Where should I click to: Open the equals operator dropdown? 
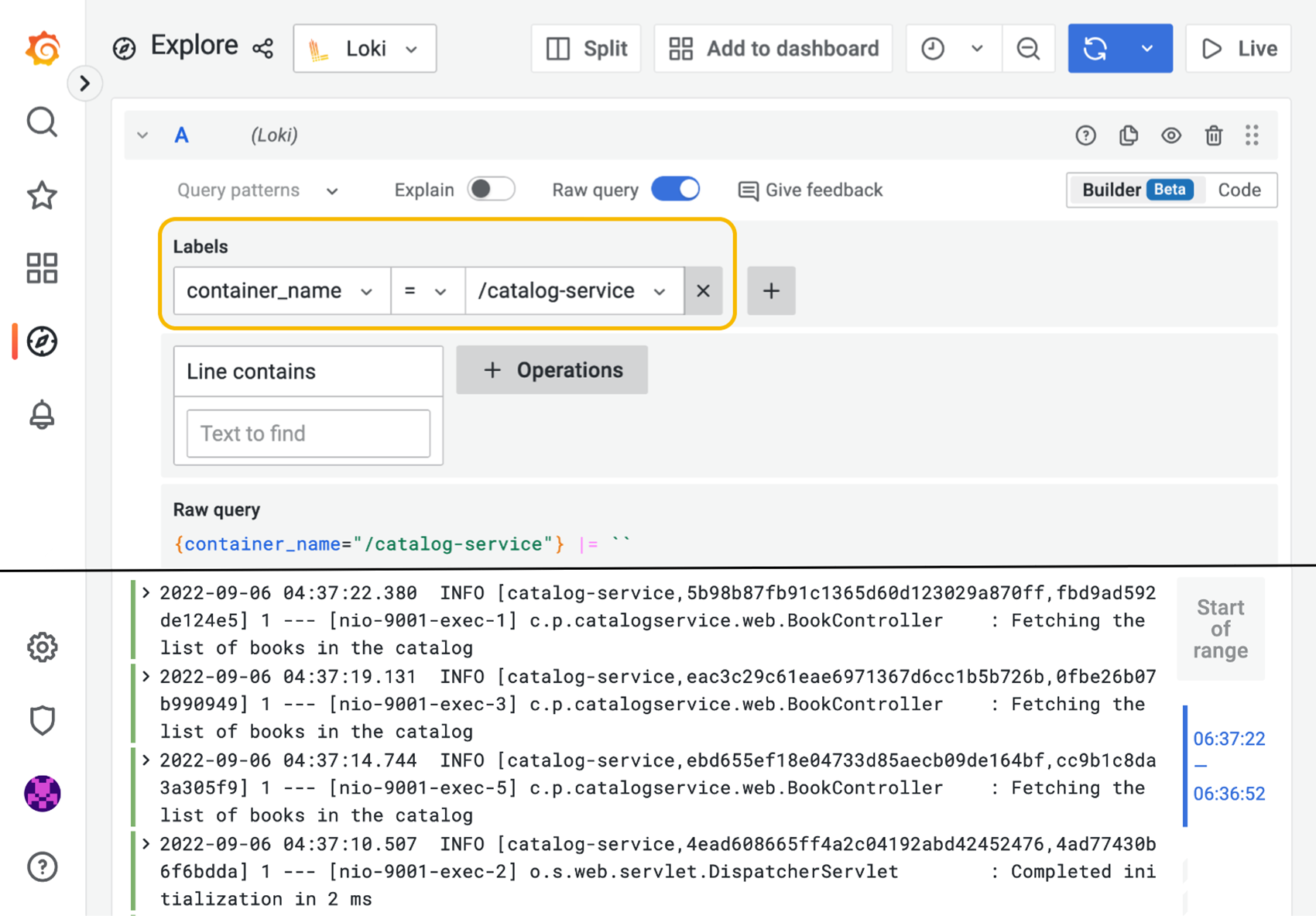tap(428, 291)
